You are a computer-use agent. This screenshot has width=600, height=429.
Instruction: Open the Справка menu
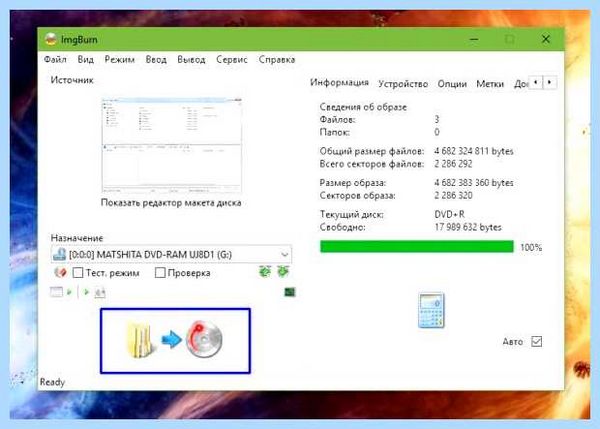pyautogui.click(x=277, y=60)
